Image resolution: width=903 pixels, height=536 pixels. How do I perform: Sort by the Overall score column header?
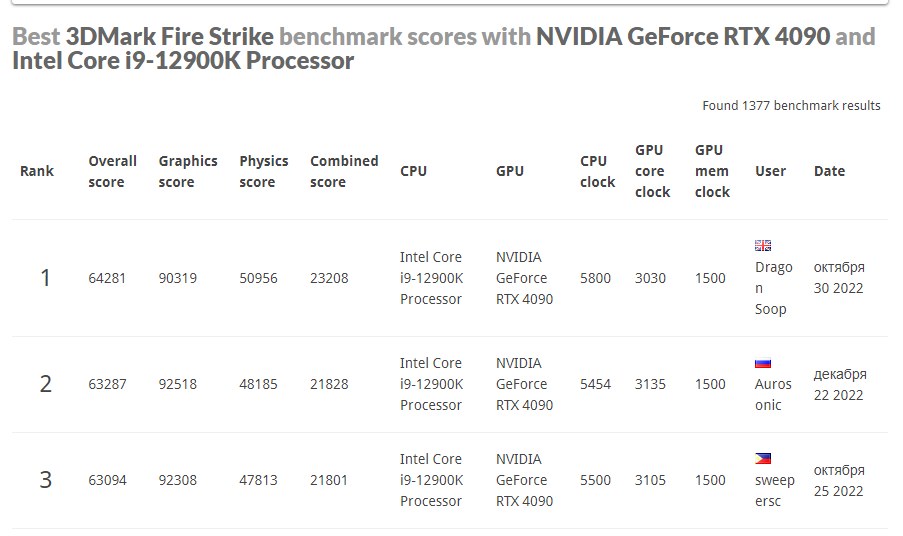[x=112, y=171]
